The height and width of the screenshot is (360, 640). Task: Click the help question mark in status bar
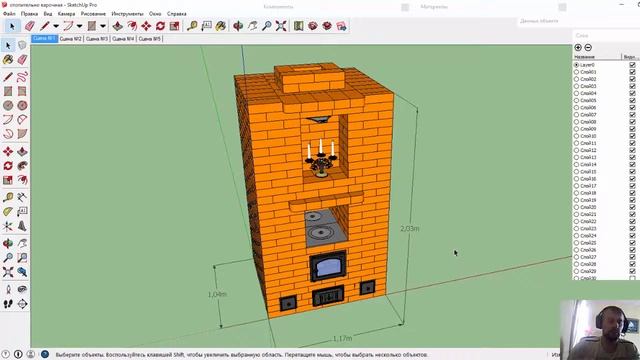[x=5, y=354]
